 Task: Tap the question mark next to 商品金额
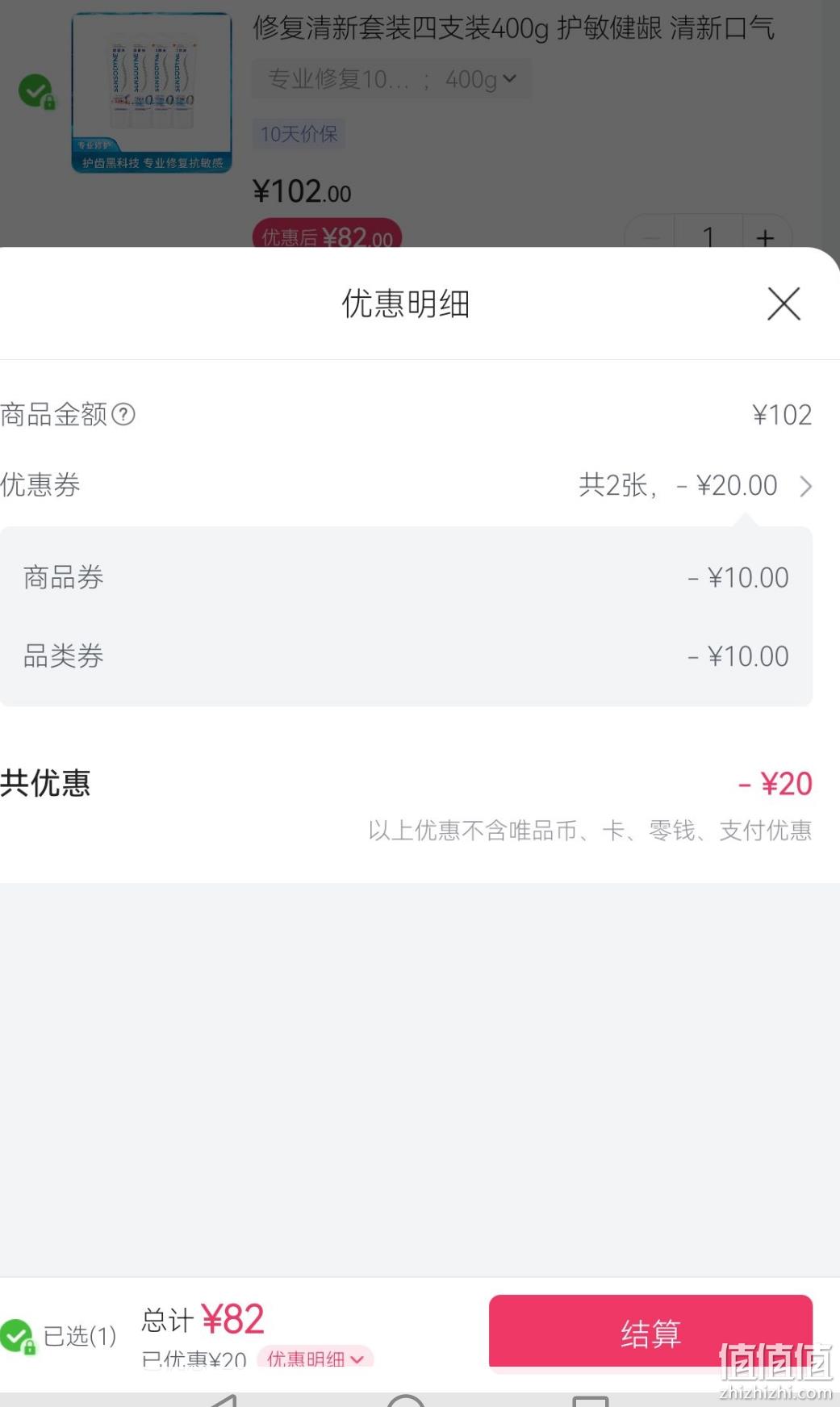(x=123, y=414)
